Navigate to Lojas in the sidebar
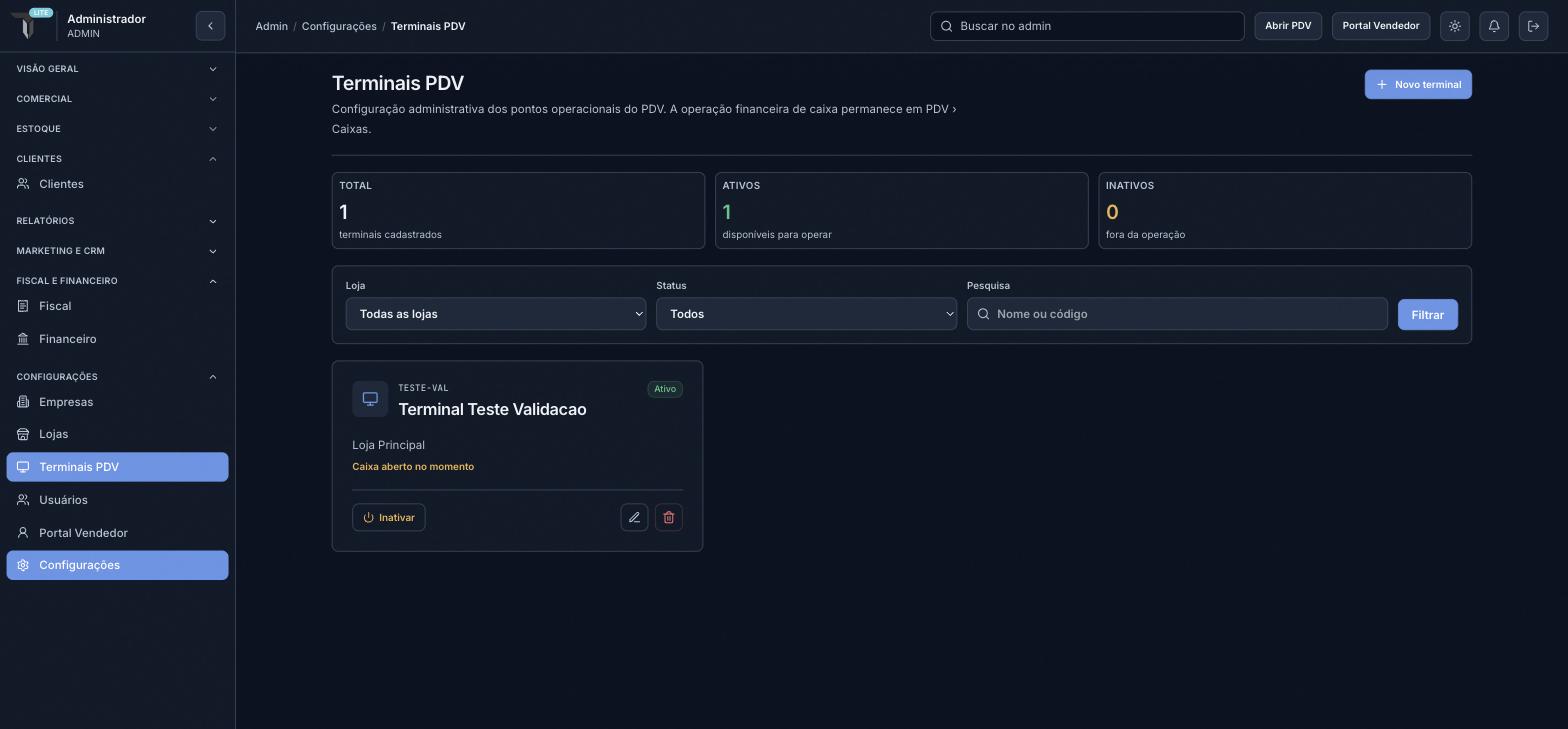Viewport: 1568px width, 729px height. (x=117, y=434)
